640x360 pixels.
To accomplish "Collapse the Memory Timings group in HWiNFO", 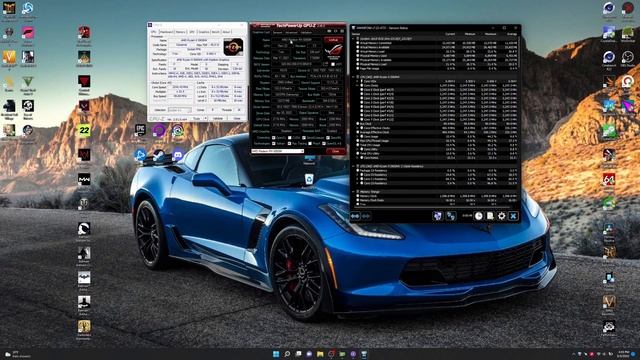I will (353, 191).
